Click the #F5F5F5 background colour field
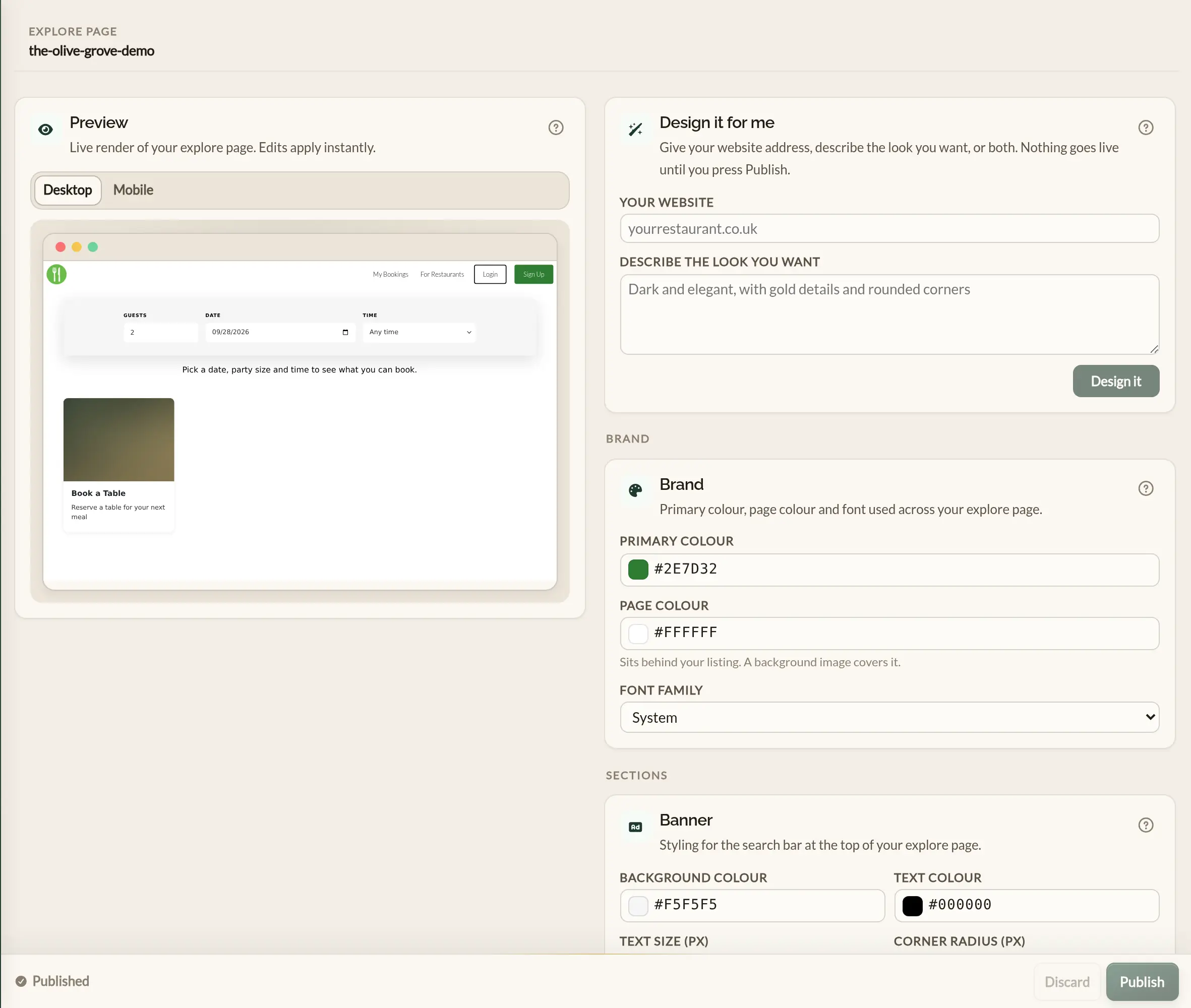 click(x=752, y=906)
